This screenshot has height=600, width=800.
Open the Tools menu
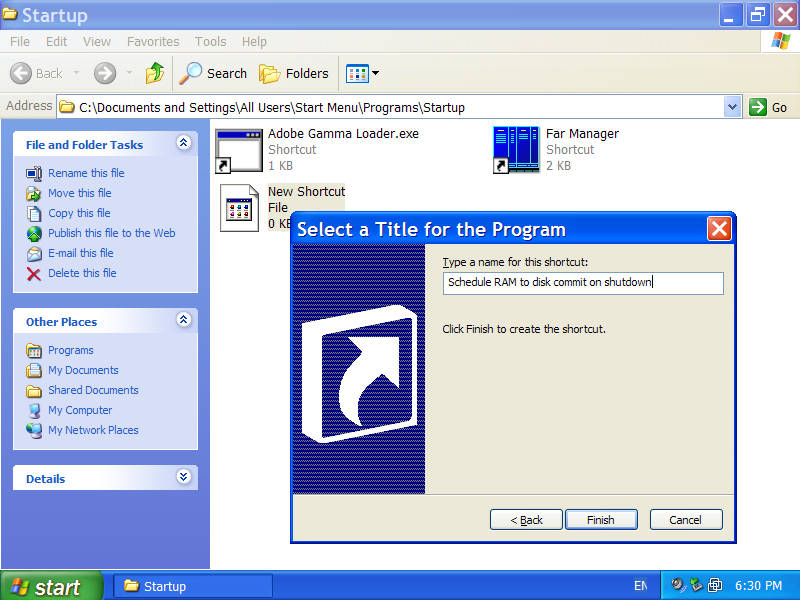coord(210,42)
